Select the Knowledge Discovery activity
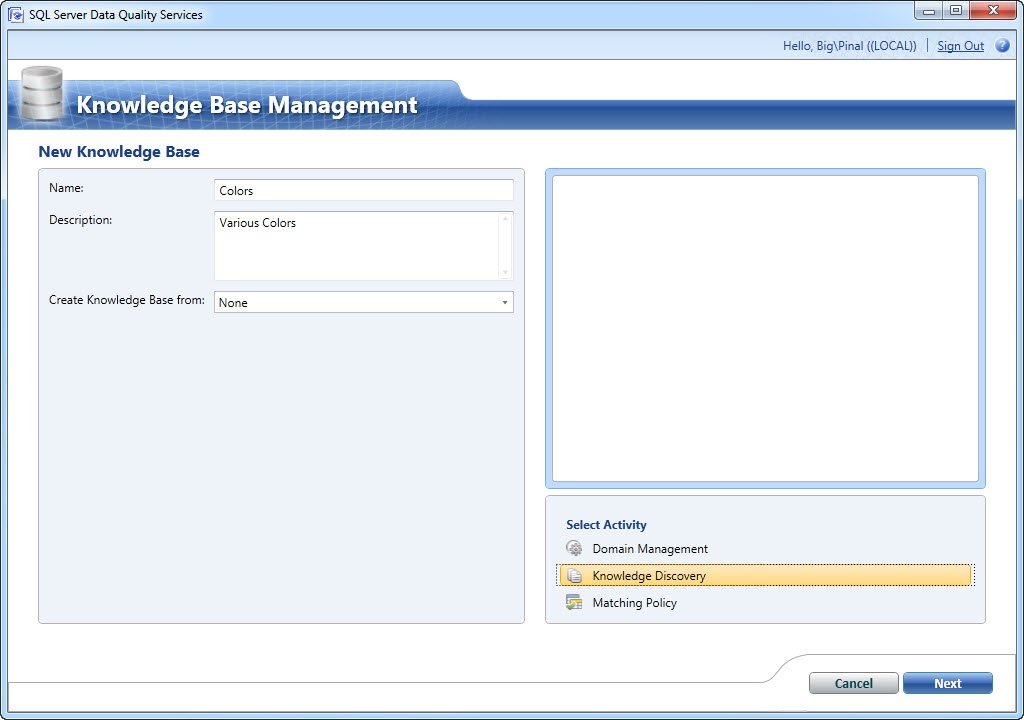The image size is (1024, 720). 765,576
